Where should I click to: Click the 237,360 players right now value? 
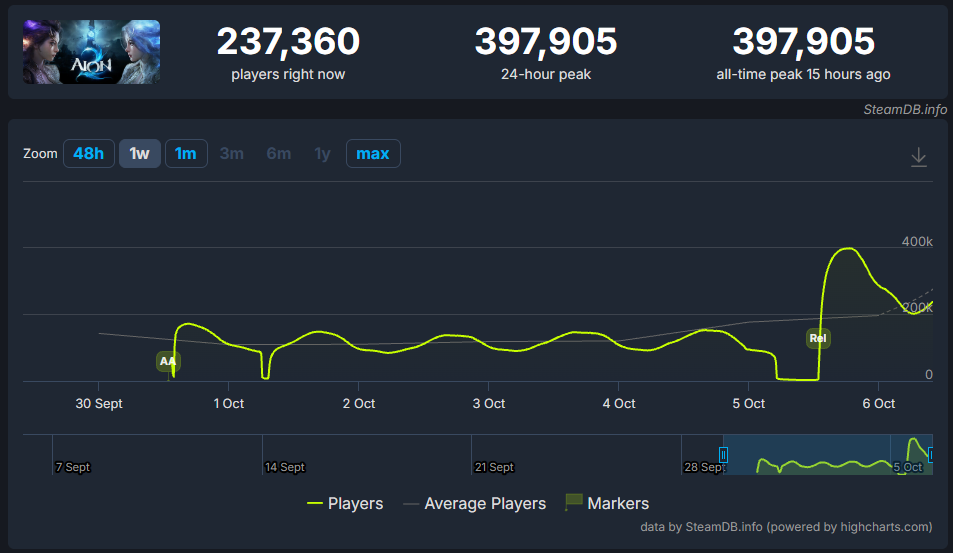pyautogui.click(x=288, y=41)
